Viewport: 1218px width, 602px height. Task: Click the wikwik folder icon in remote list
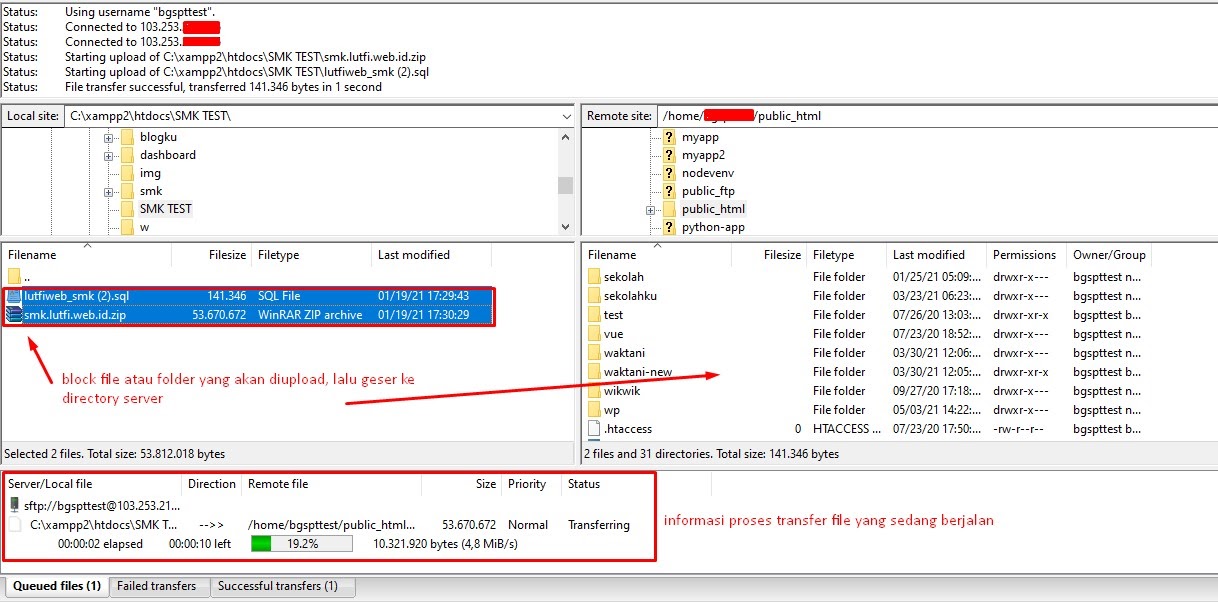point(593,391)
